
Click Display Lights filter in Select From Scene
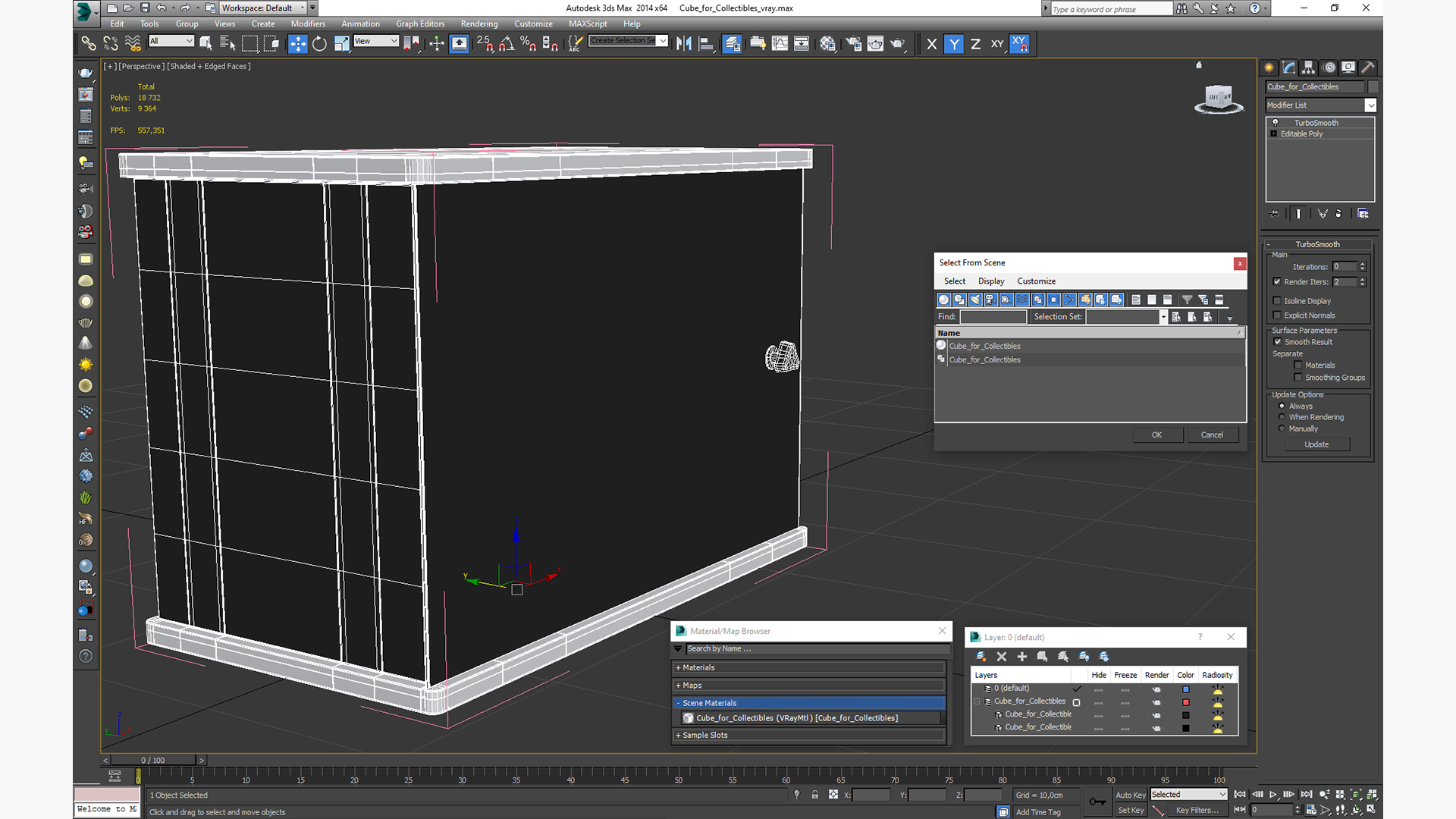(975, 300)
